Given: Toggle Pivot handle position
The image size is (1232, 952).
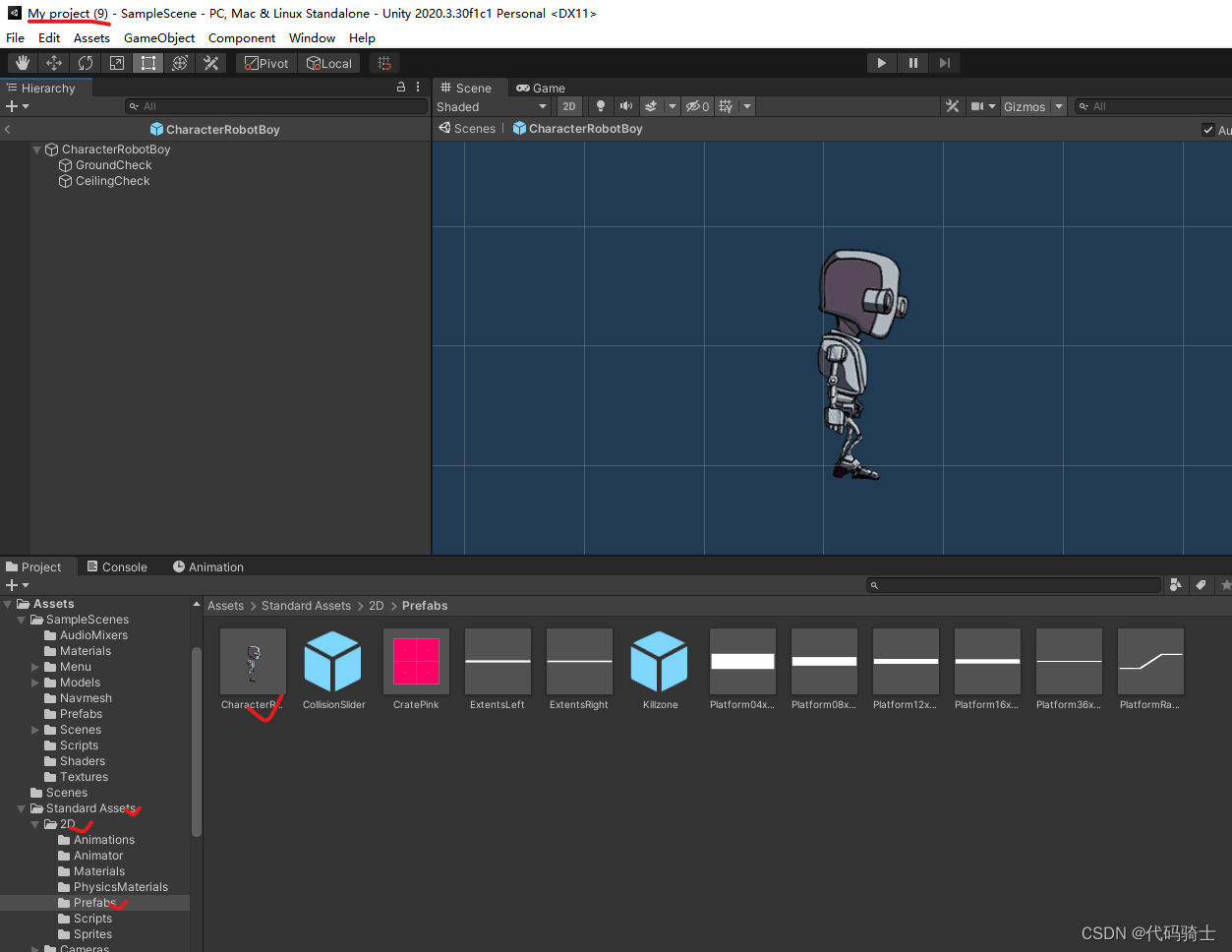Looking at the screenshot, I should (266, 63).
